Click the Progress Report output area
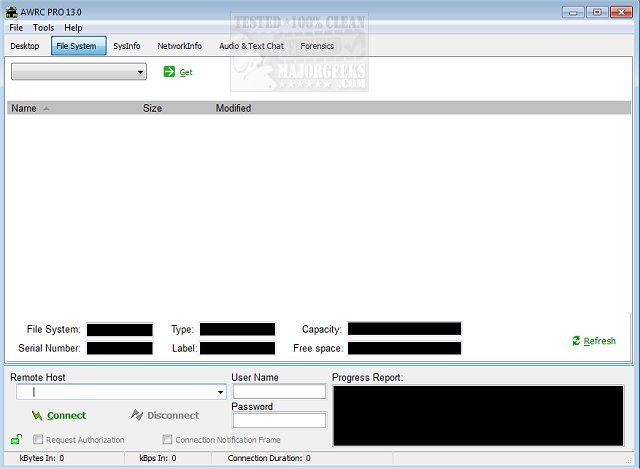The height and width of the screenshot is (469, 640). (478, 416)
